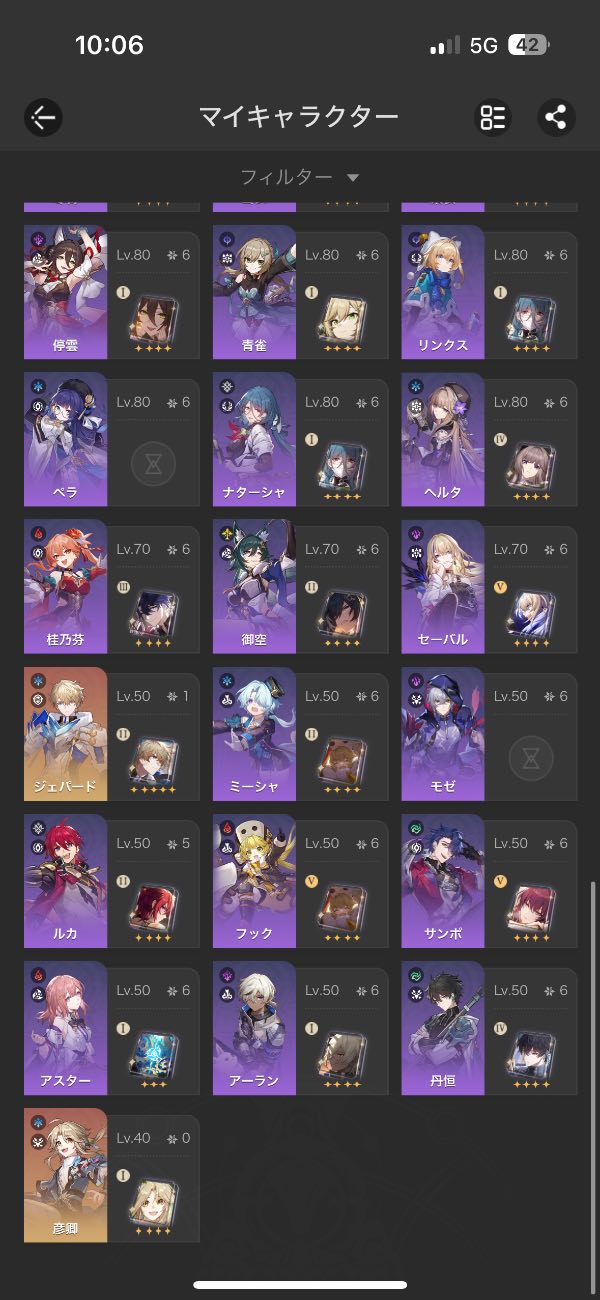Open 彦卿 character card

[x=111, y=1174]
